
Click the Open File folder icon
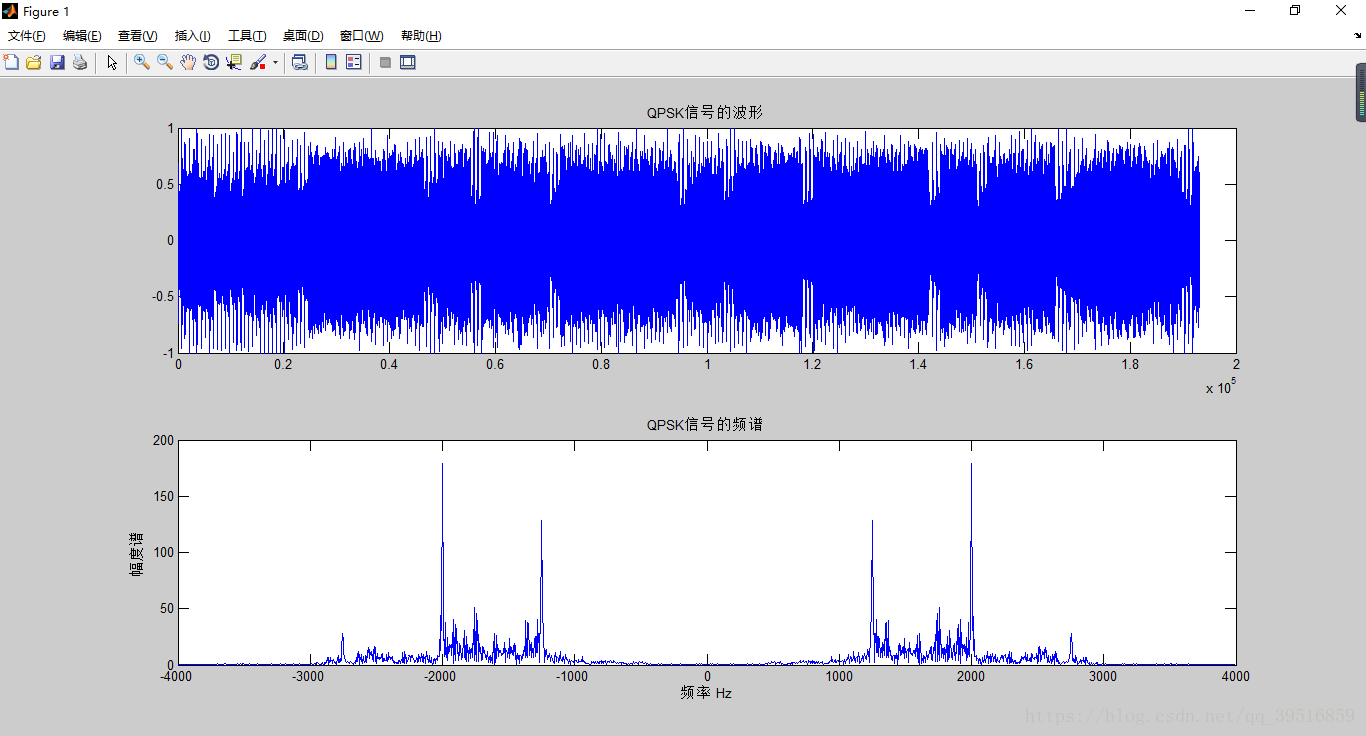point(34,62)
